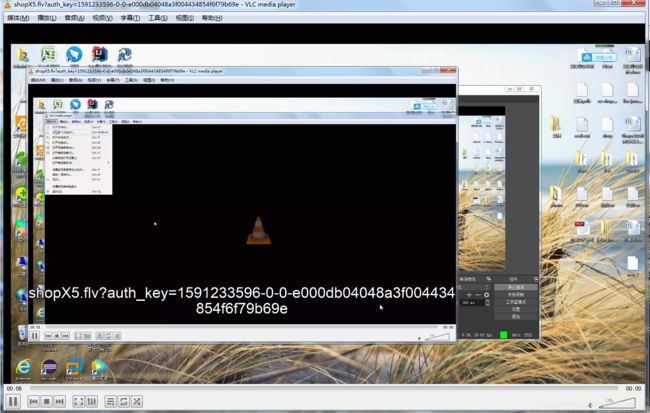
Task: Click the 00:06 elapsed time label
Action: point(14,389)
